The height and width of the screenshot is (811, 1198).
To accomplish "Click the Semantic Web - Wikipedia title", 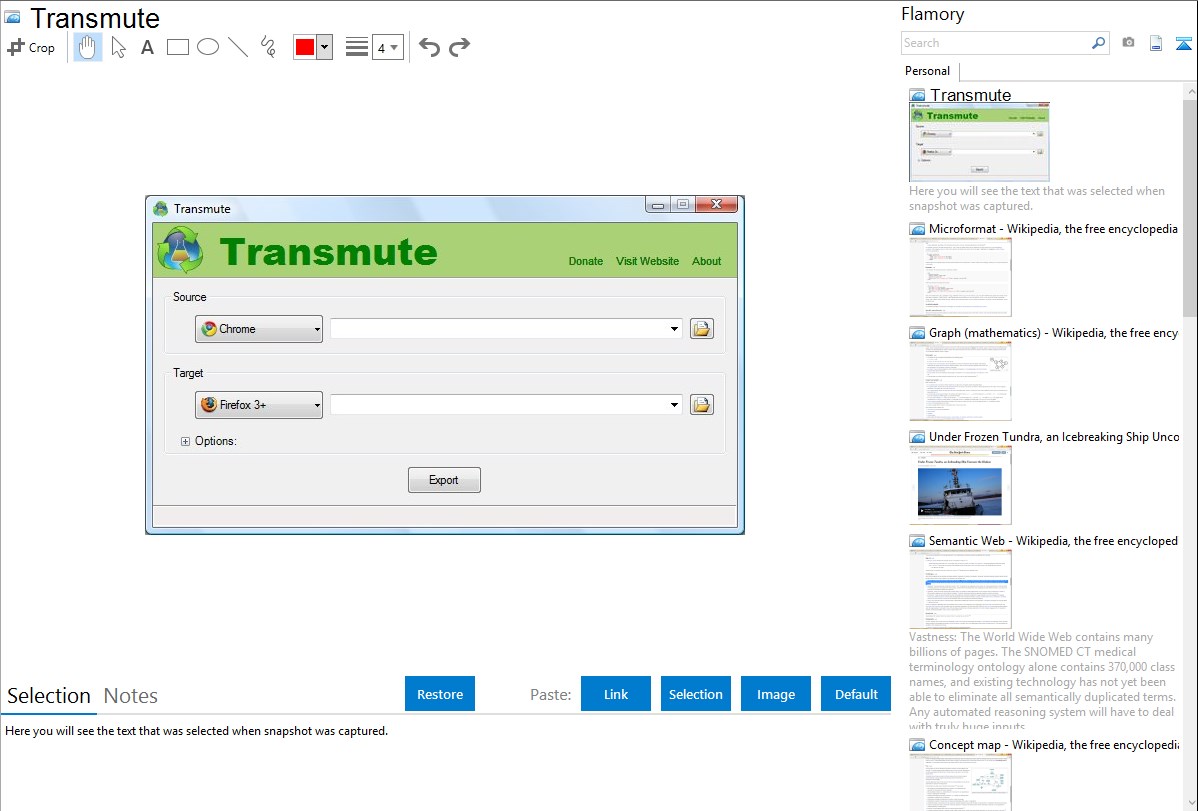I will coord(1053,540).
